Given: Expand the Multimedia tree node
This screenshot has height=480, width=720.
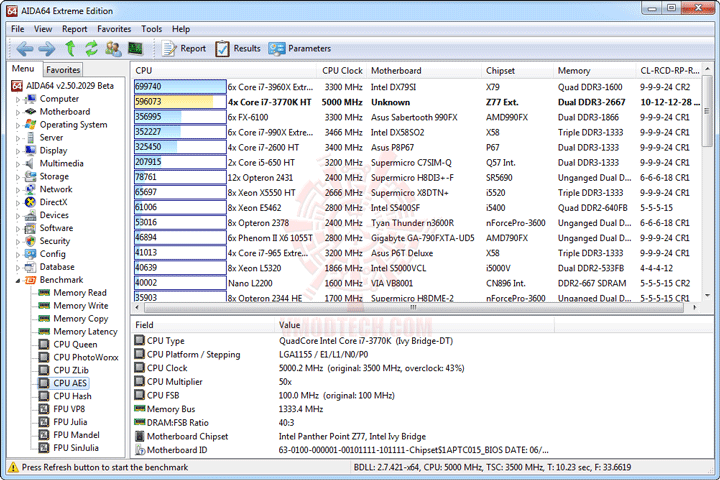Looking at the screenshot, I should click(x=18, y=164).
